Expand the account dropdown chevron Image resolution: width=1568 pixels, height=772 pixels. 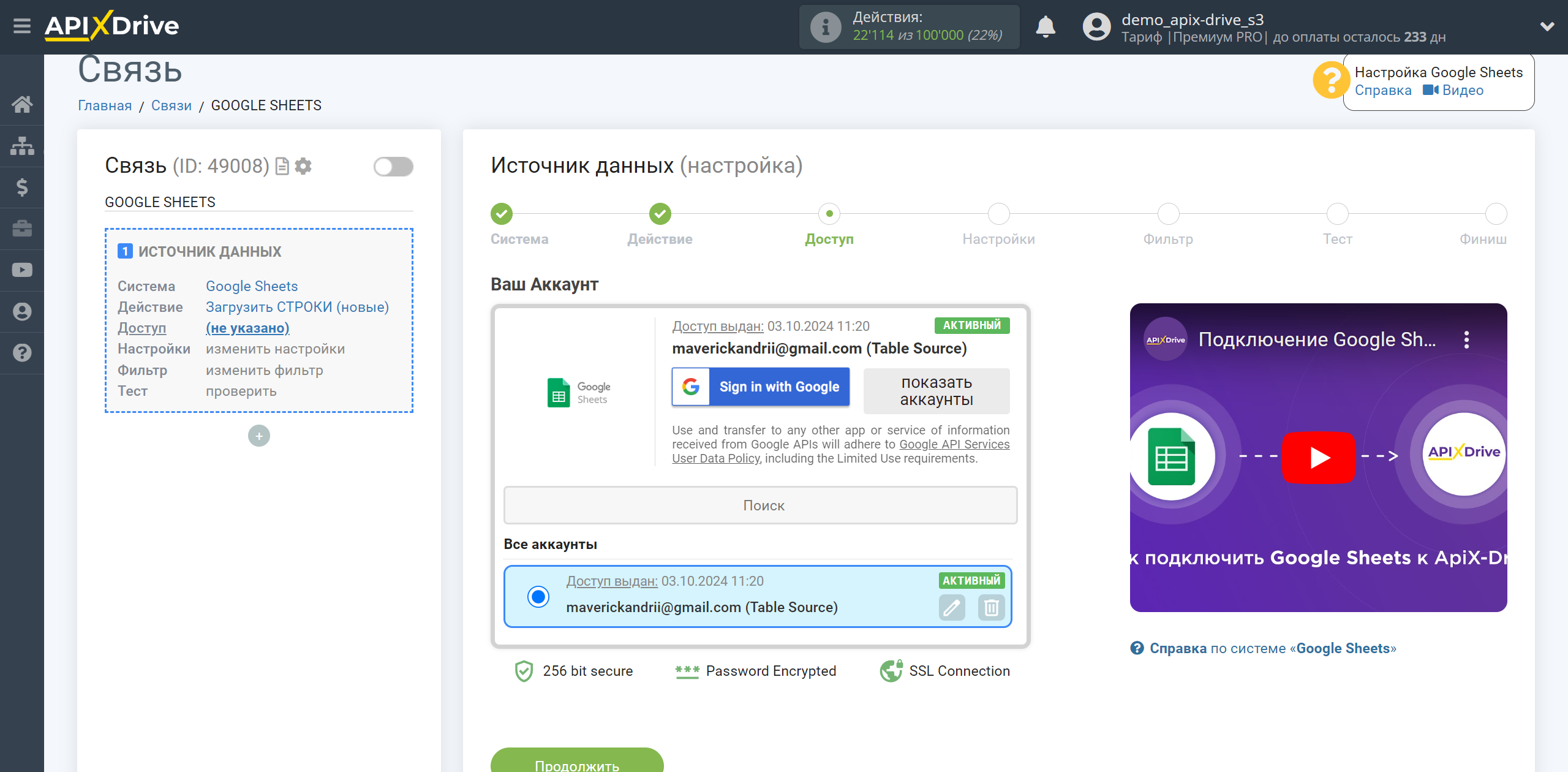click(1547, 26)
